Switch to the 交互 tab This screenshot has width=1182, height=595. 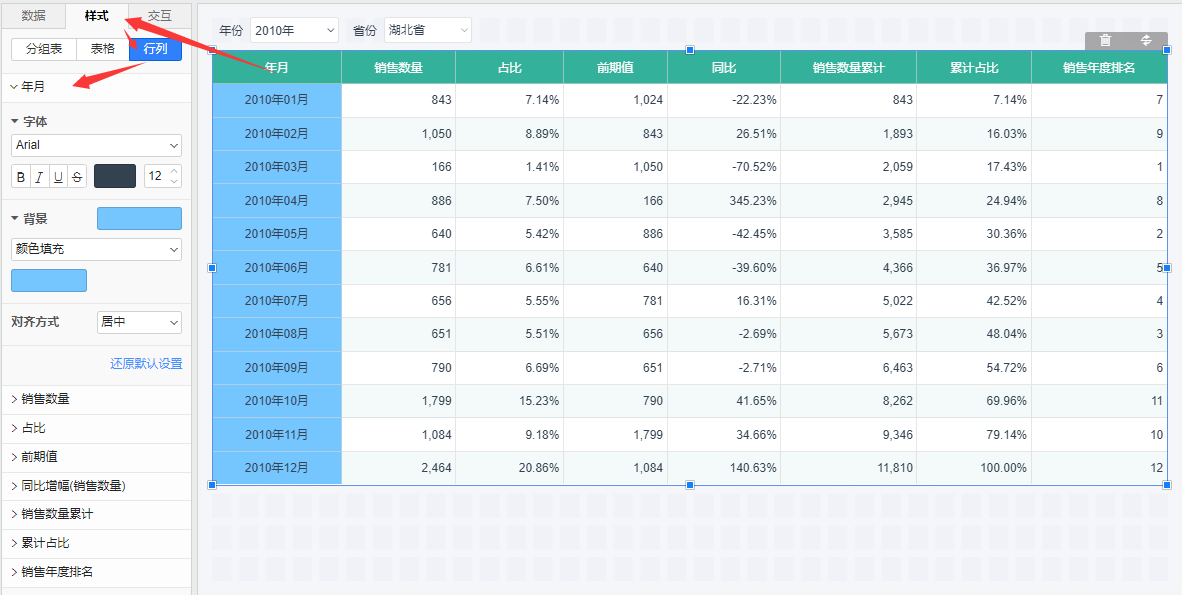click(159, 16)
